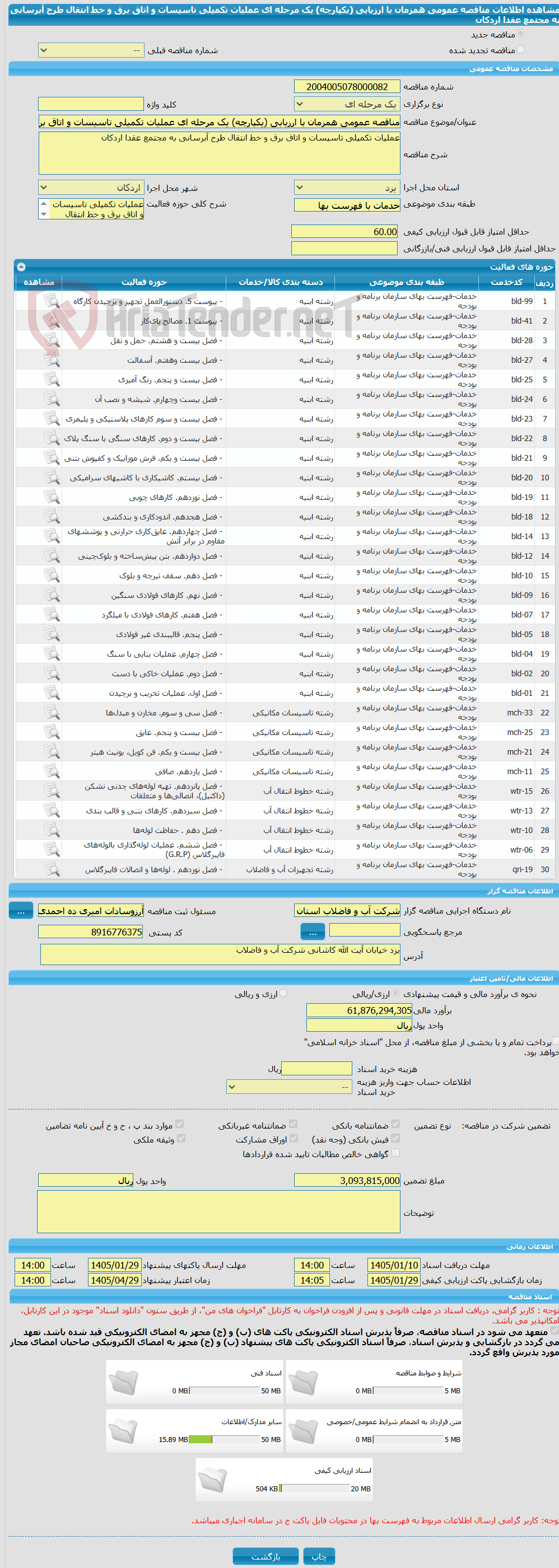Open view icon for row bld-10
This screenshot has width=559, height=1568.
(52, 575)
